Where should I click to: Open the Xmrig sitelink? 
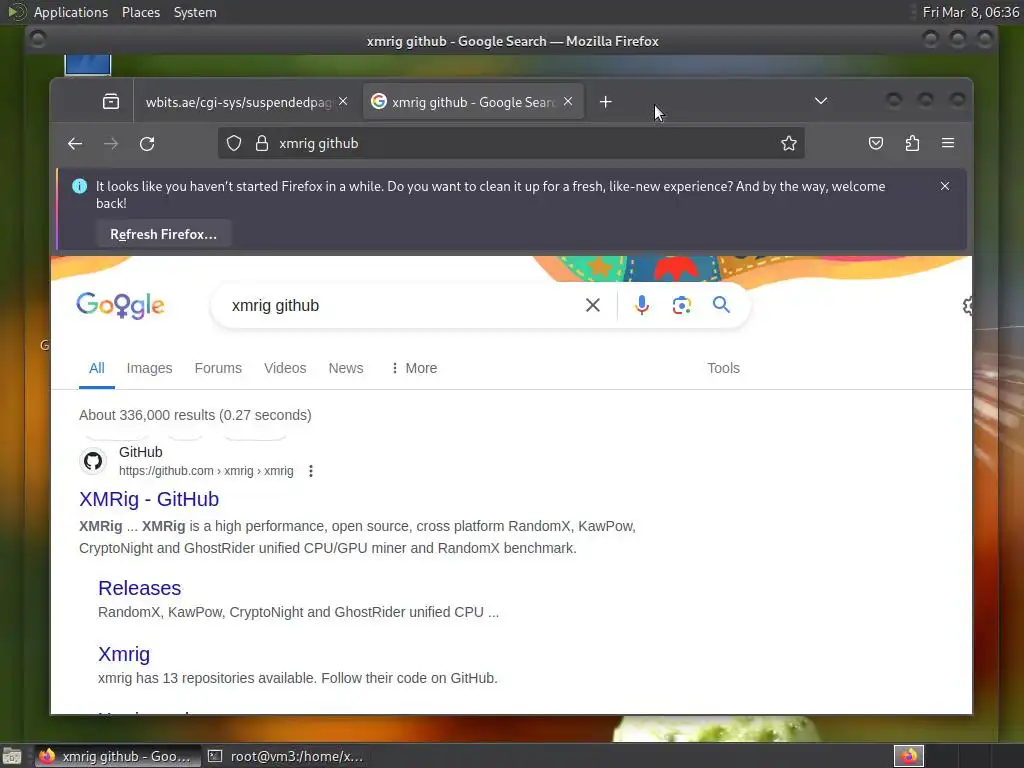tap(123, 654)
